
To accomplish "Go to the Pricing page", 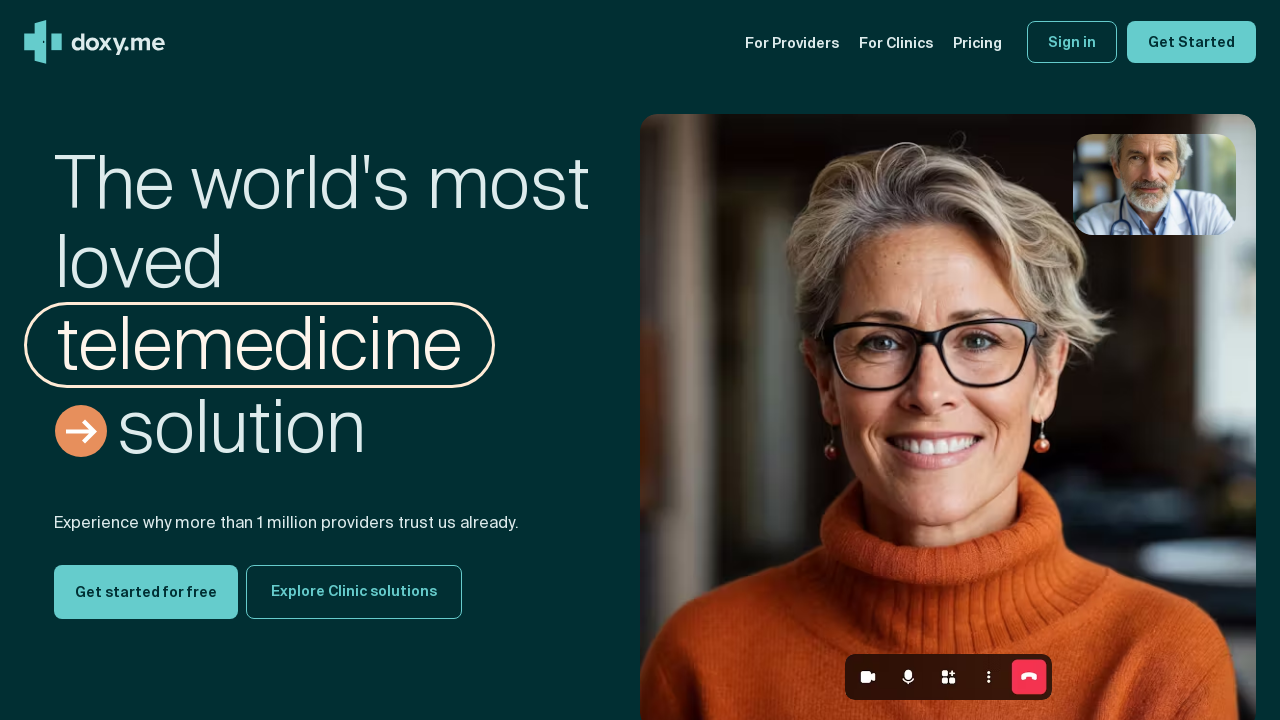I will (x=977, y=42).
